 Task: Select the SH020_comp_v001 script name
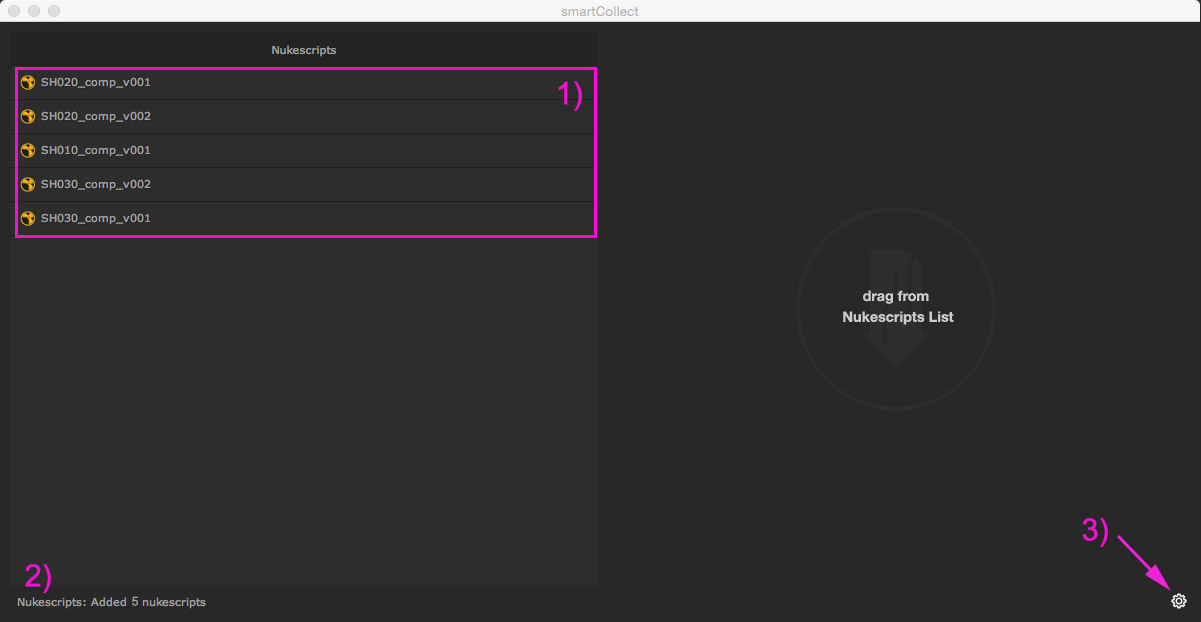(96, 82)
